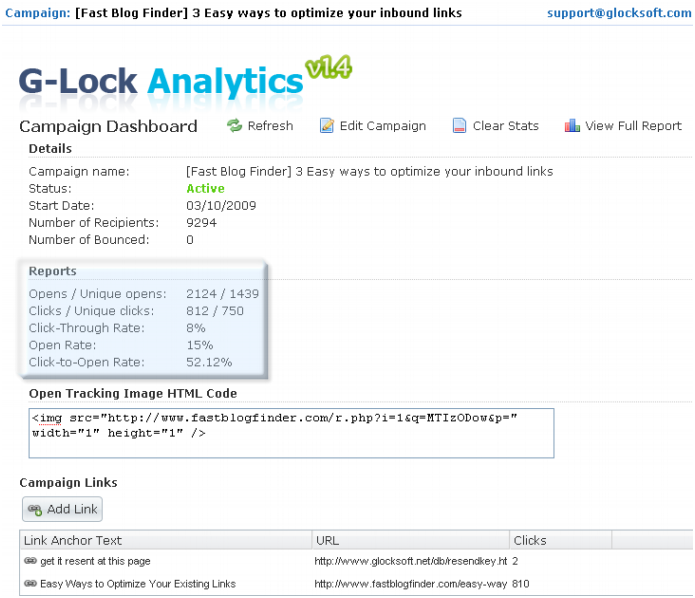Click the campaign name value under Details
Image resolution: width=695 pixels, height=598 pixels.
point(370,172)
